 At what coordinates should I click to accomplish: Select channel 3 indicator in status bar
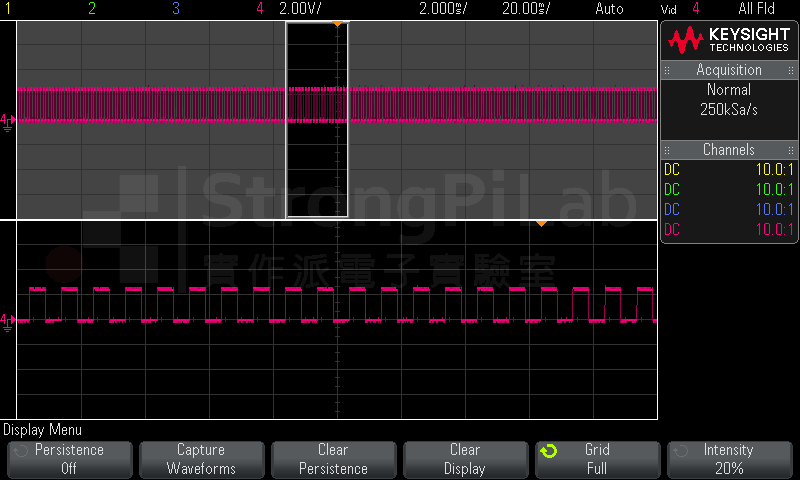coord(176,8)
